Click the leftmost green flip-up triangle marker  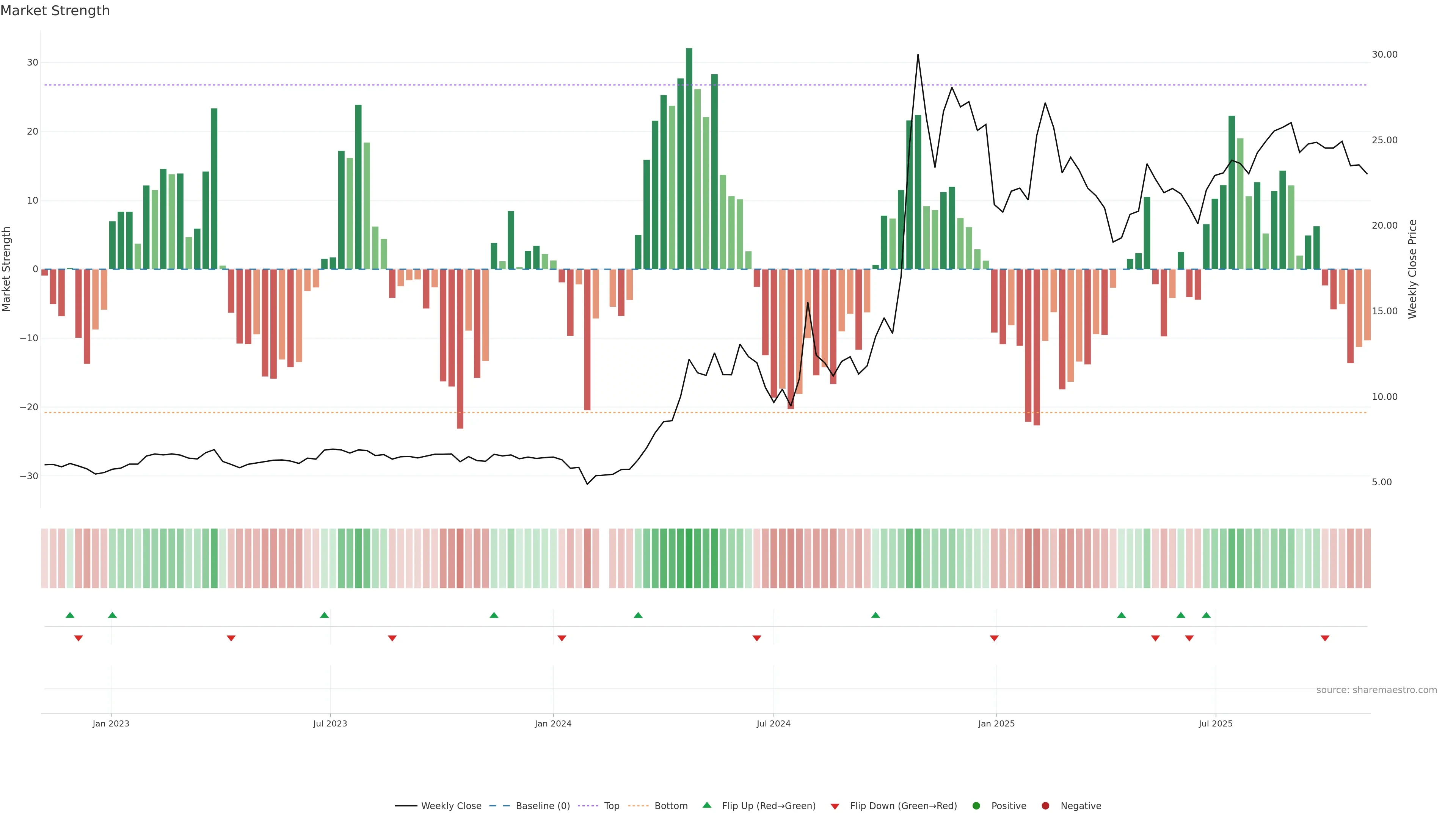(70, 615)
